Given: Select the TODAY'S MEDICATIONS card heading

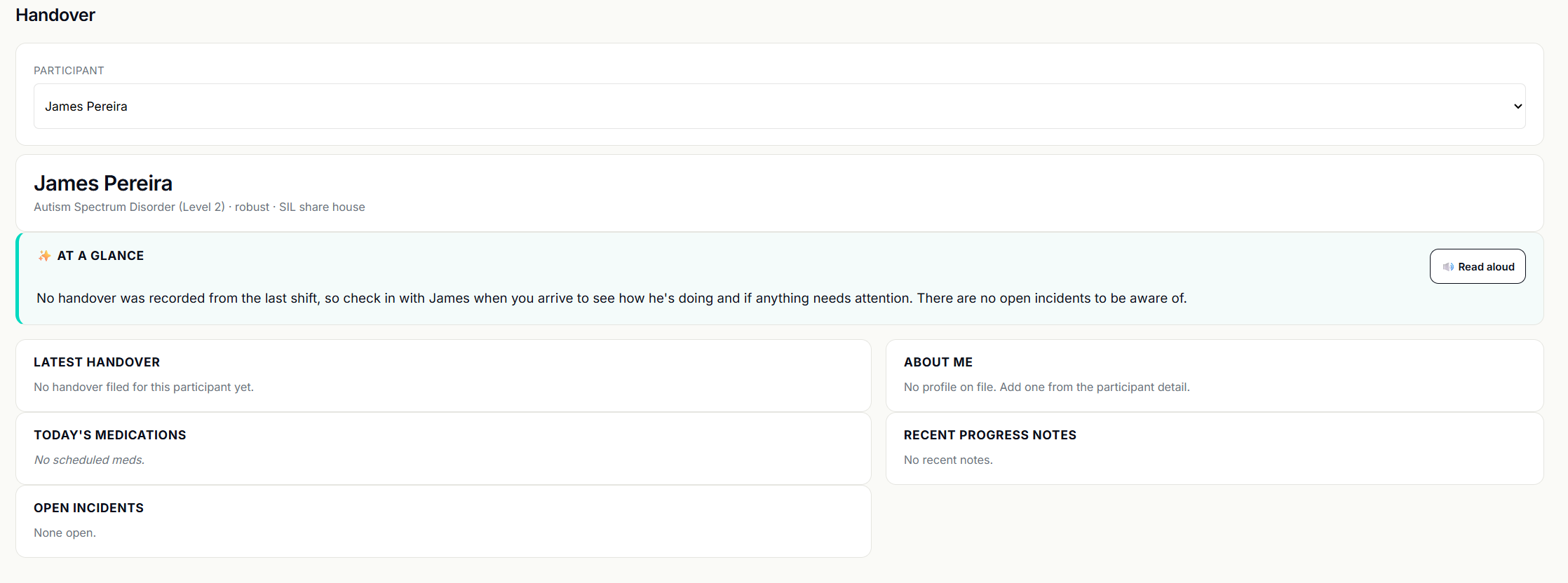Looking at the screenshot, I should (x=110, y=435).
